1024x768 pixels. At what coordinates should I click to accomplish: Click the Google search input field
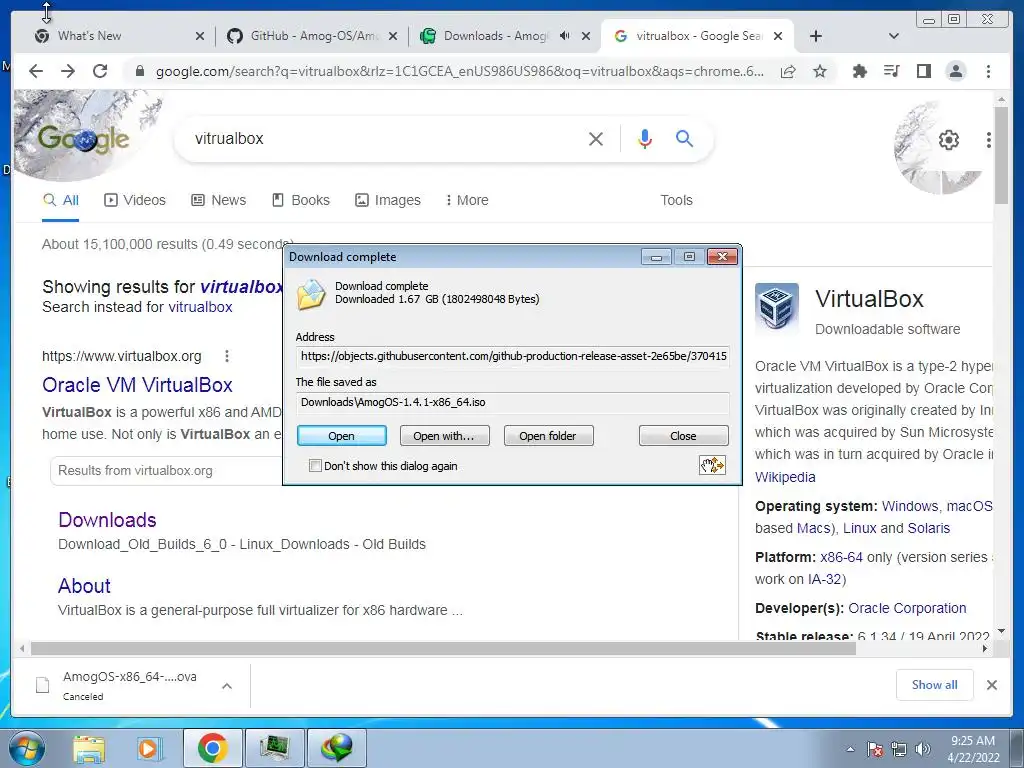pyautogui.click(x=385, y=138)
